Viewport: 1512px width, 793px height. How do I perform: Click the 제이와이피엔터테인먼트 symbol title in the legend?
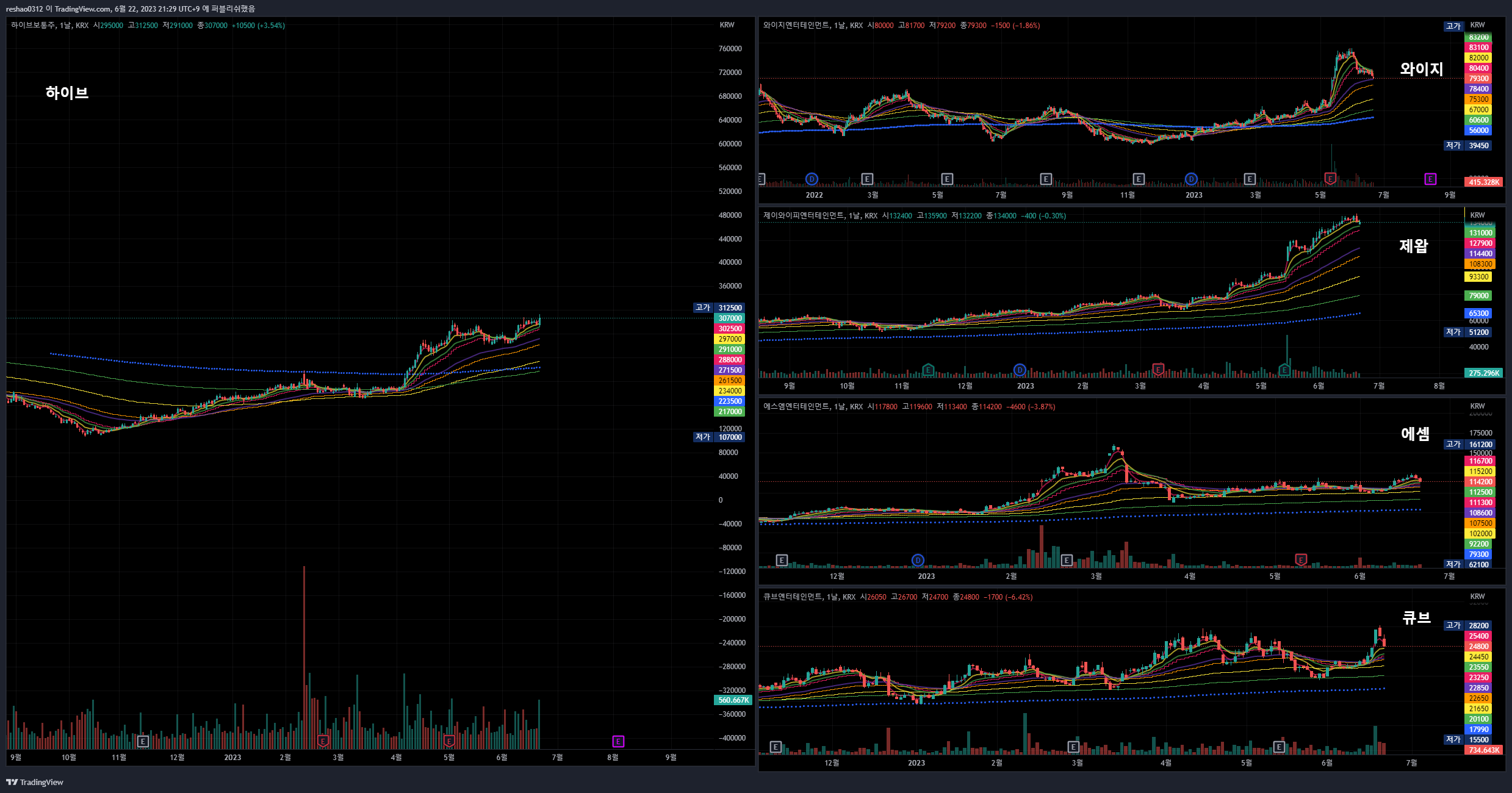click(x=804, y=216)
